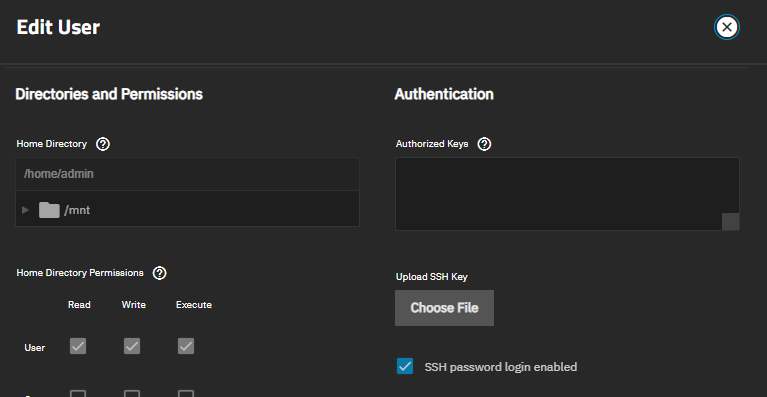This screenshot has width=767, height=397.
Task: Click the Write column header
Action: coord(134,305)
